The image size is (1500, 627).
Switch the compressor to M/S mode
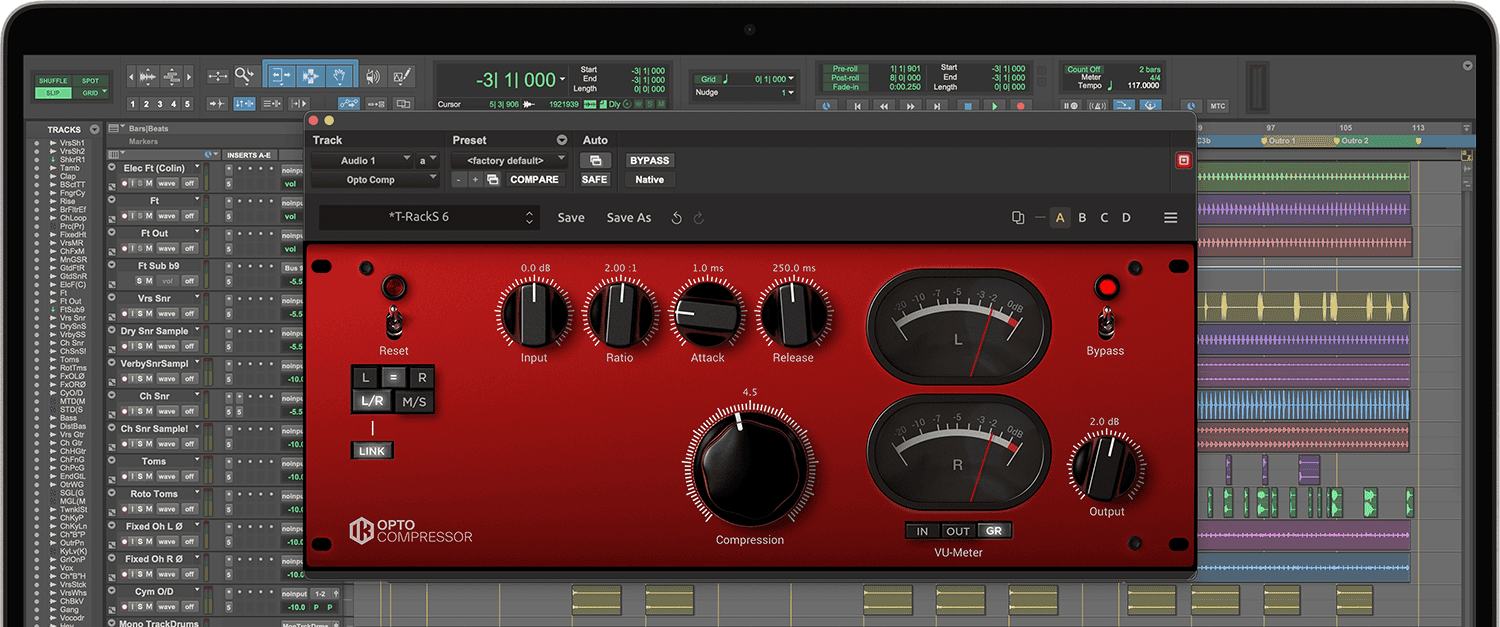click(413, 399)
